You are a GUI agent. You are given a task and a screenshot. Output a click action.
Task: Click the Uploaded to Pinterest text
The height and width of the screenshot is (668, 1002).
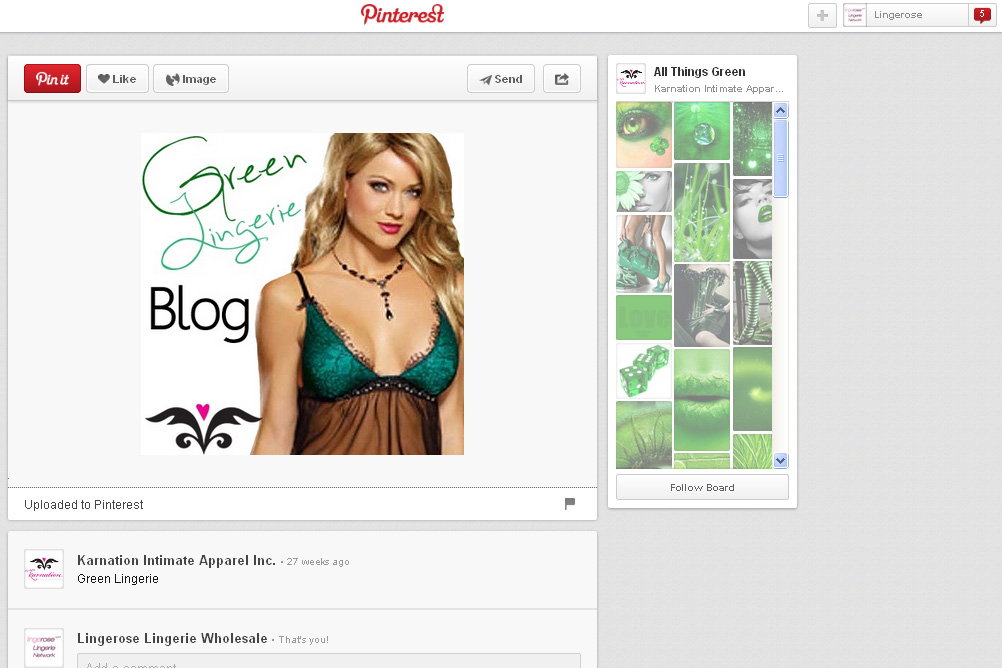84,504
